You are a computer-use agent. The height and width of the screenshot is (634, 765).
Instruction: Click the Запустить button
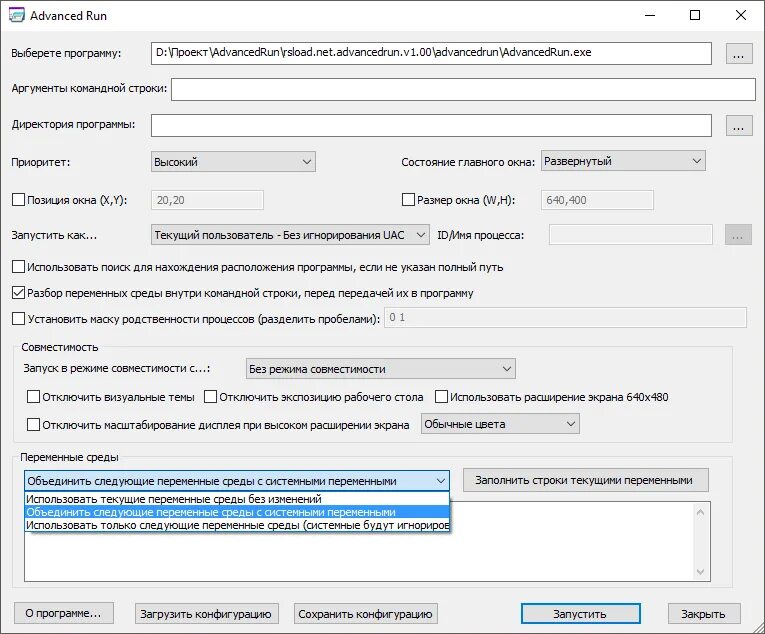(581, 614)
